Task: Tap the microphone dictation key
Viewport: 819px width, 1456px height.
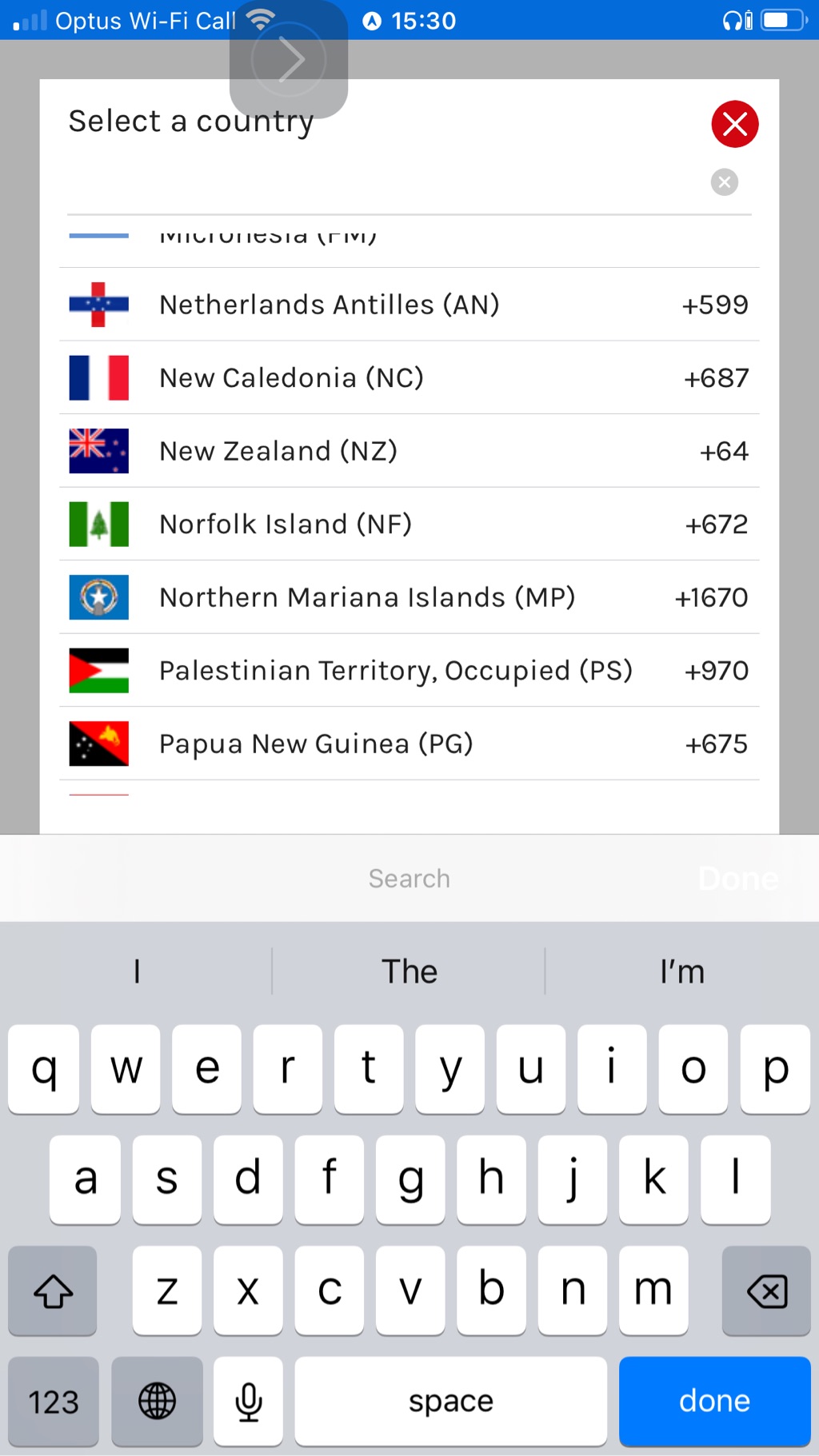Action: pos(248,1401)
